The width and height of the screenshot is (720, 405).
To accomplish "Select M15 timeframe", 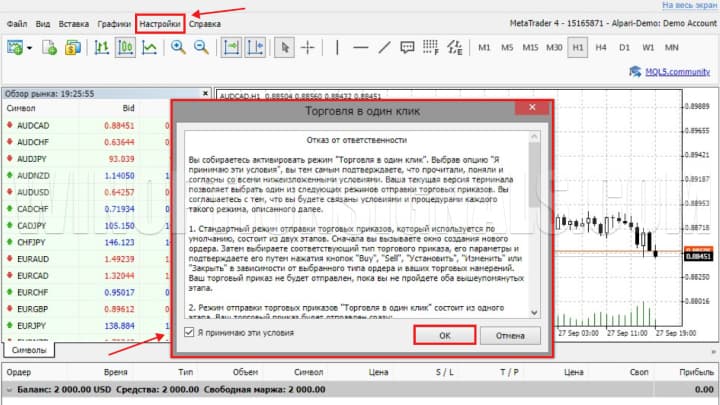I will tap(530, 47).
